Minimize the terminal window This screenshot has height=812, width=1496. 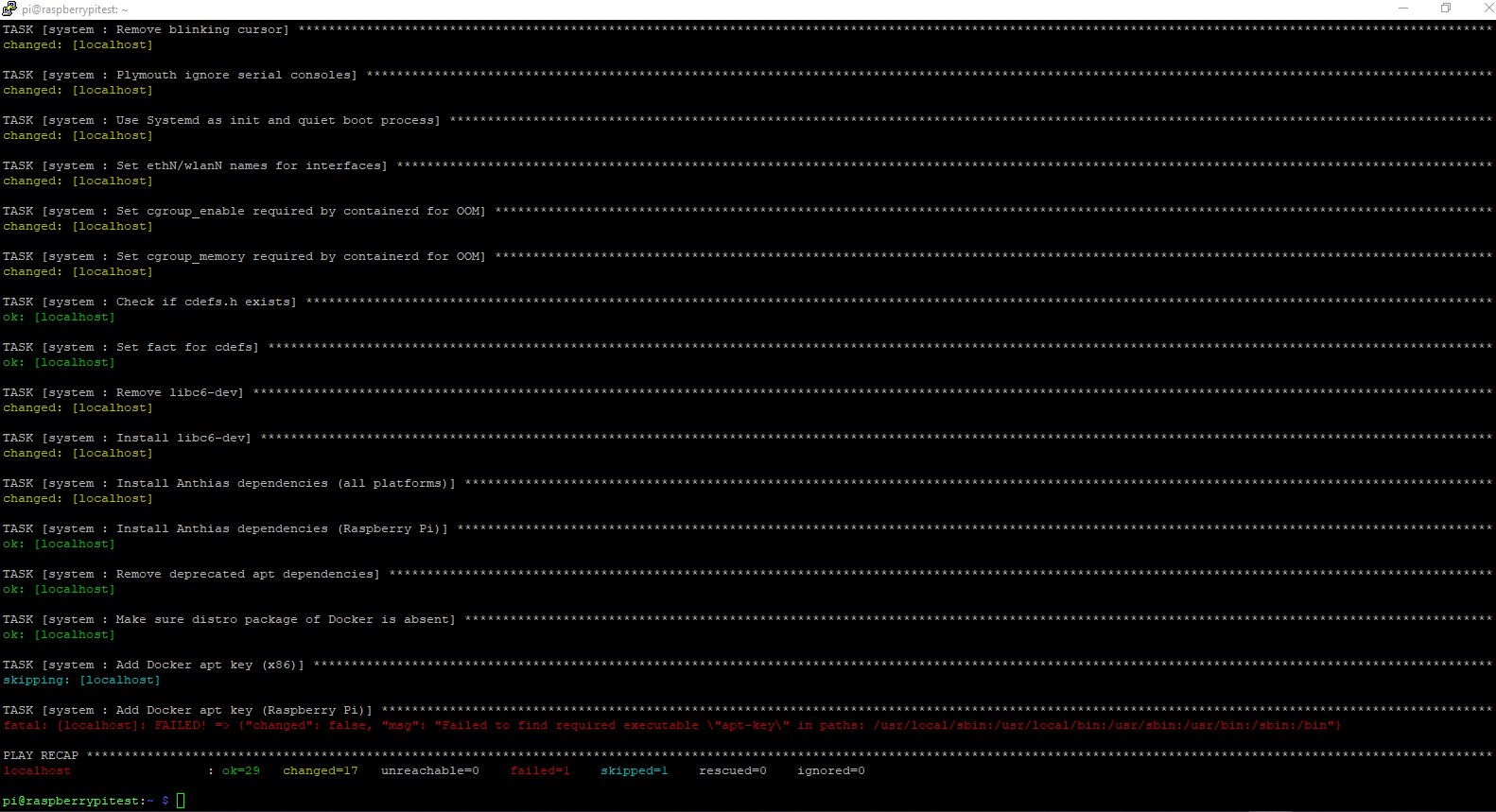point(1404,9)
